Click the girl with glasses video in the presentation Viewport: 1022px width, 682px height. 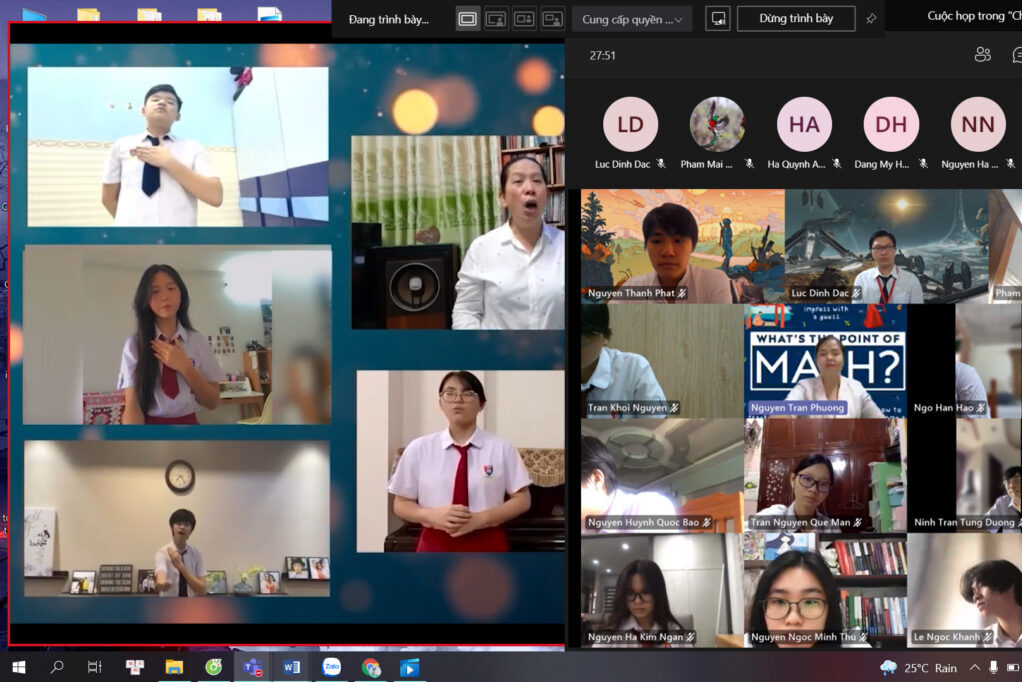coord(460,461)
